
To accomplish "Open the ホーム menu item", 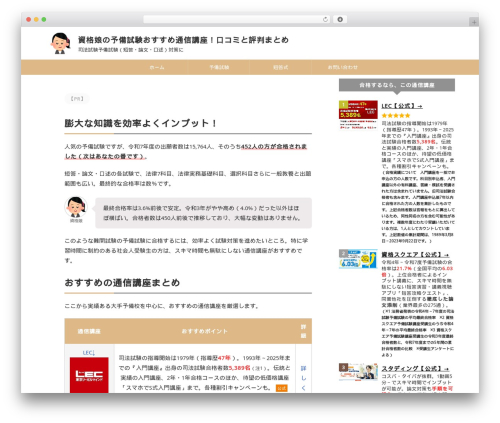I will pos(157,67).
